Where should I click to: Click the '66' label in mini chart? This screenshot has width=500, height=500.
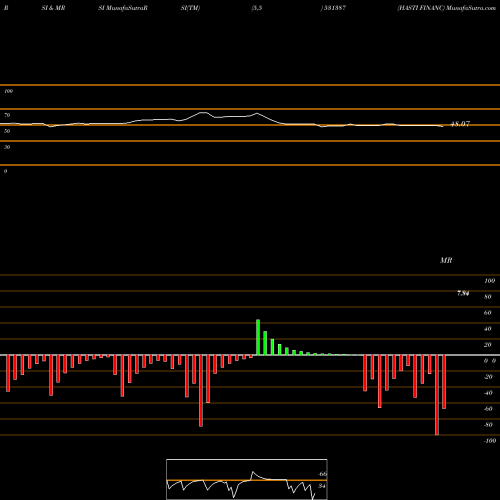(x=323, y=474)
